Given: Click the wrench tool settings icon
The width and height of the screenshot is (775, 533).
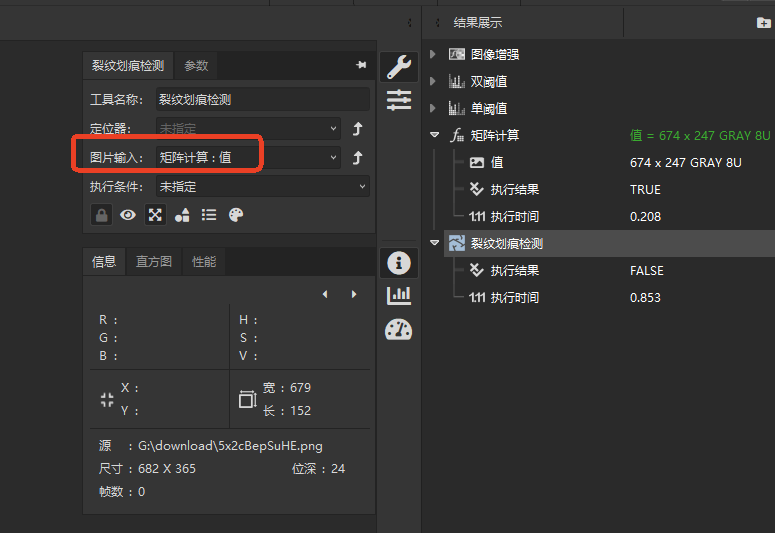Looking at the screenshot, I should (399, 67).
